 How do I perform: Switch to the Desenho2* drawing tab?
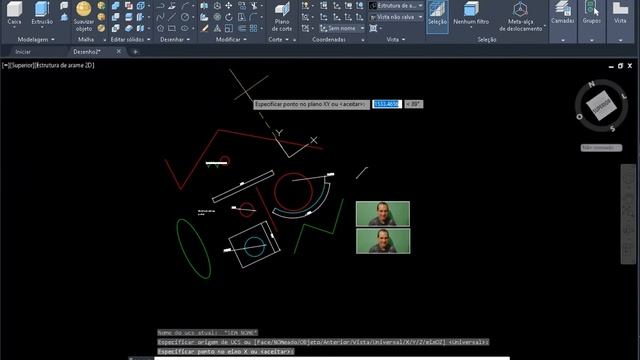tap(87, 52)
